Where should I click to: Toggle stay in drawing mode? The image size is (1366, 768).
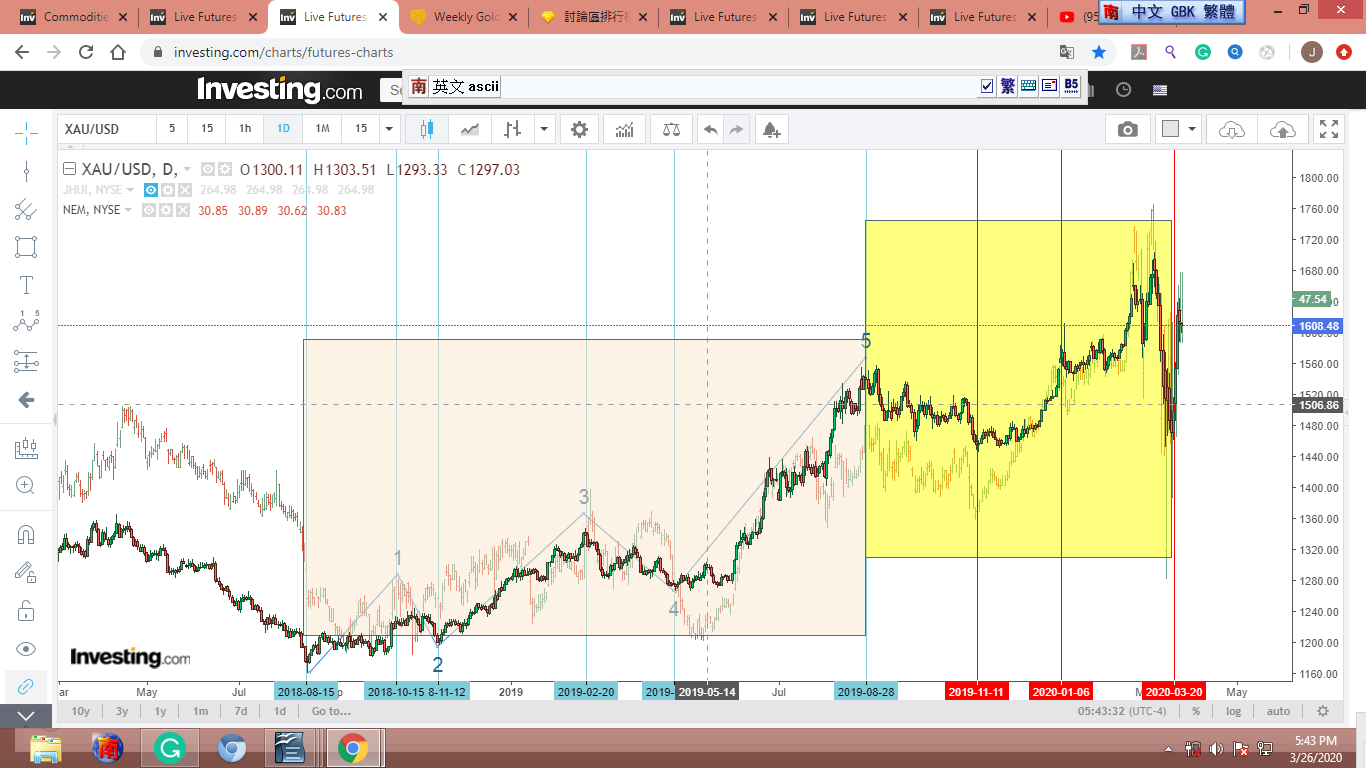26,572
